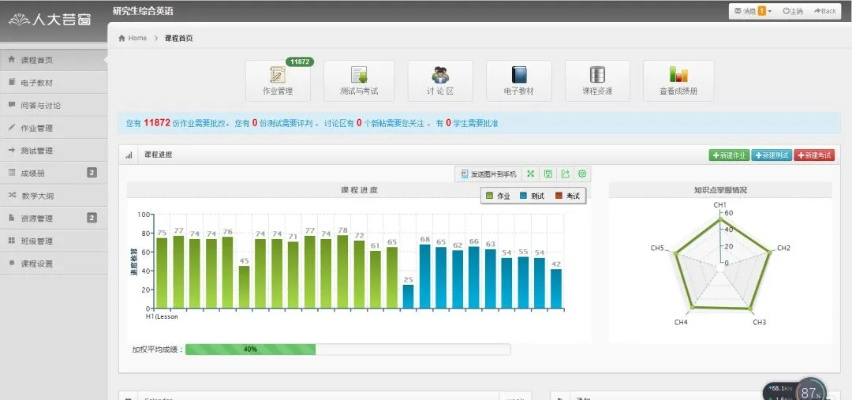Viewport: 852px width, 400px height.
Task: Open the 消息 messages dropdown in header
Action: click(752, 11)
